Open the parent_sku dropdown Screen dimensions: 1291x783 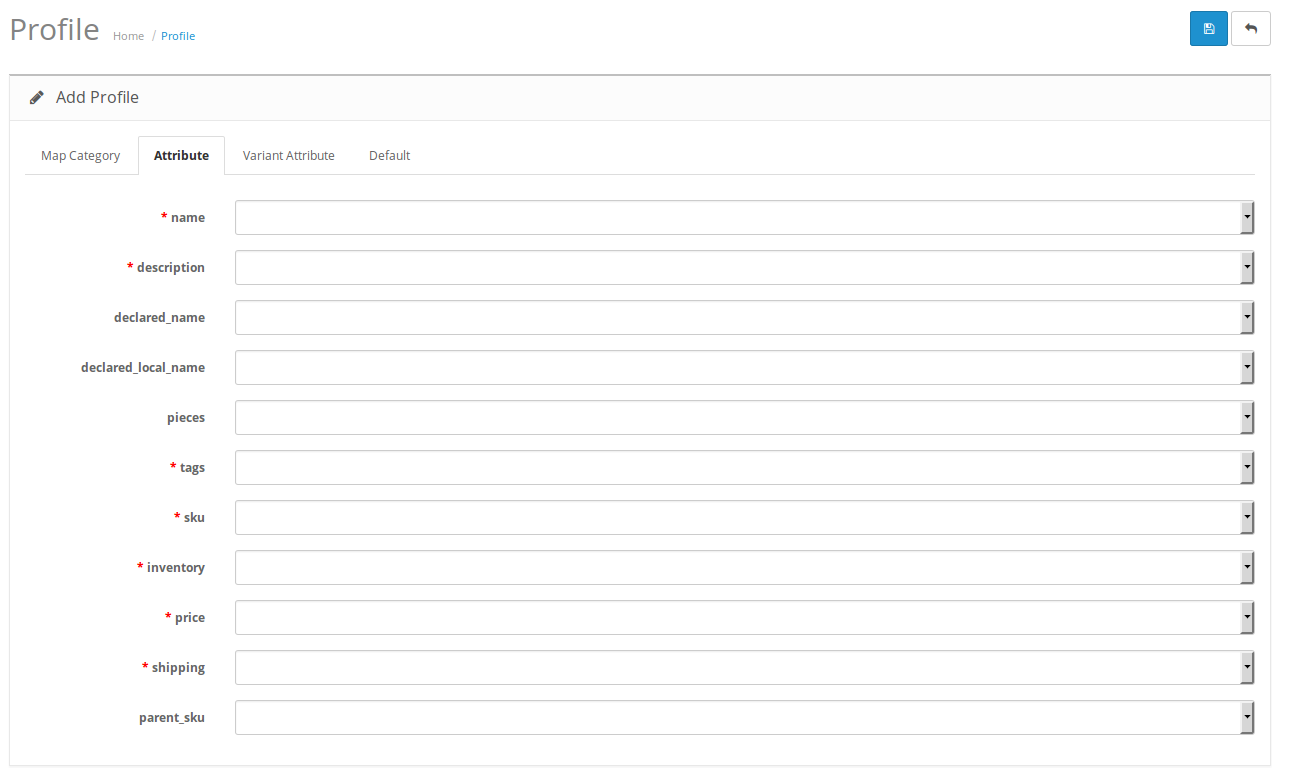pos(744,717)
